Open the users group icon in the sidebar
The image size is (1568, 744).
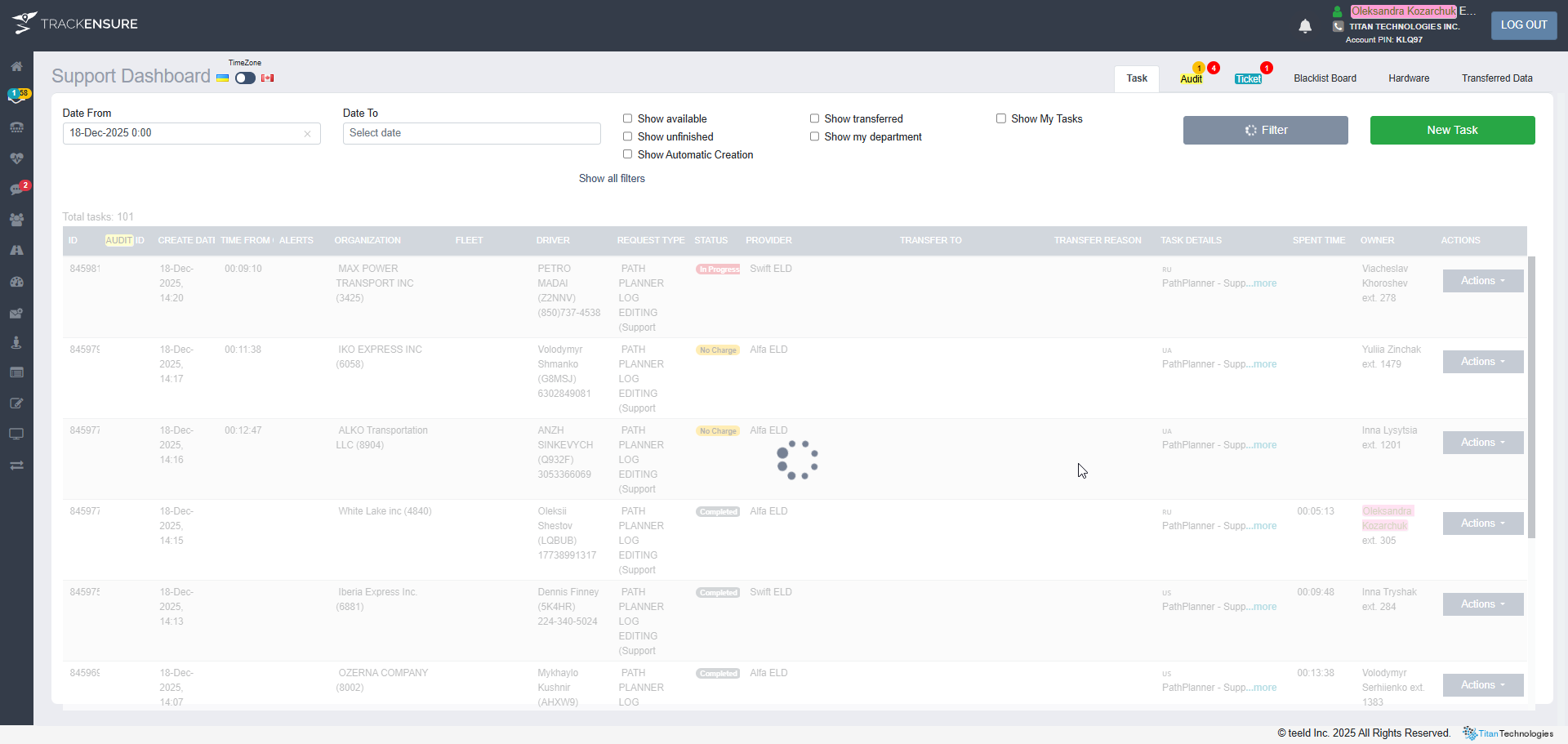pos(16,220)
